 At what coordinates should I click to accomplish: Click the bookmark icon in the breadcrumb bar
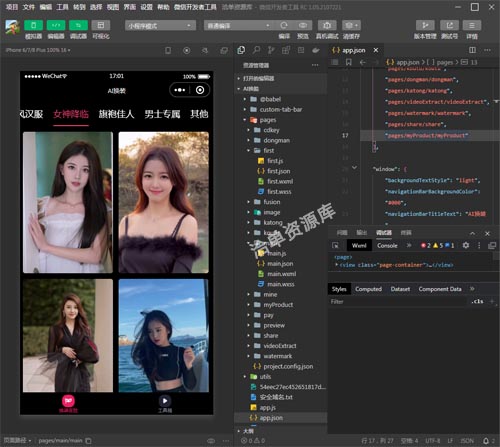pyautogui.click(x=349, y=62)
